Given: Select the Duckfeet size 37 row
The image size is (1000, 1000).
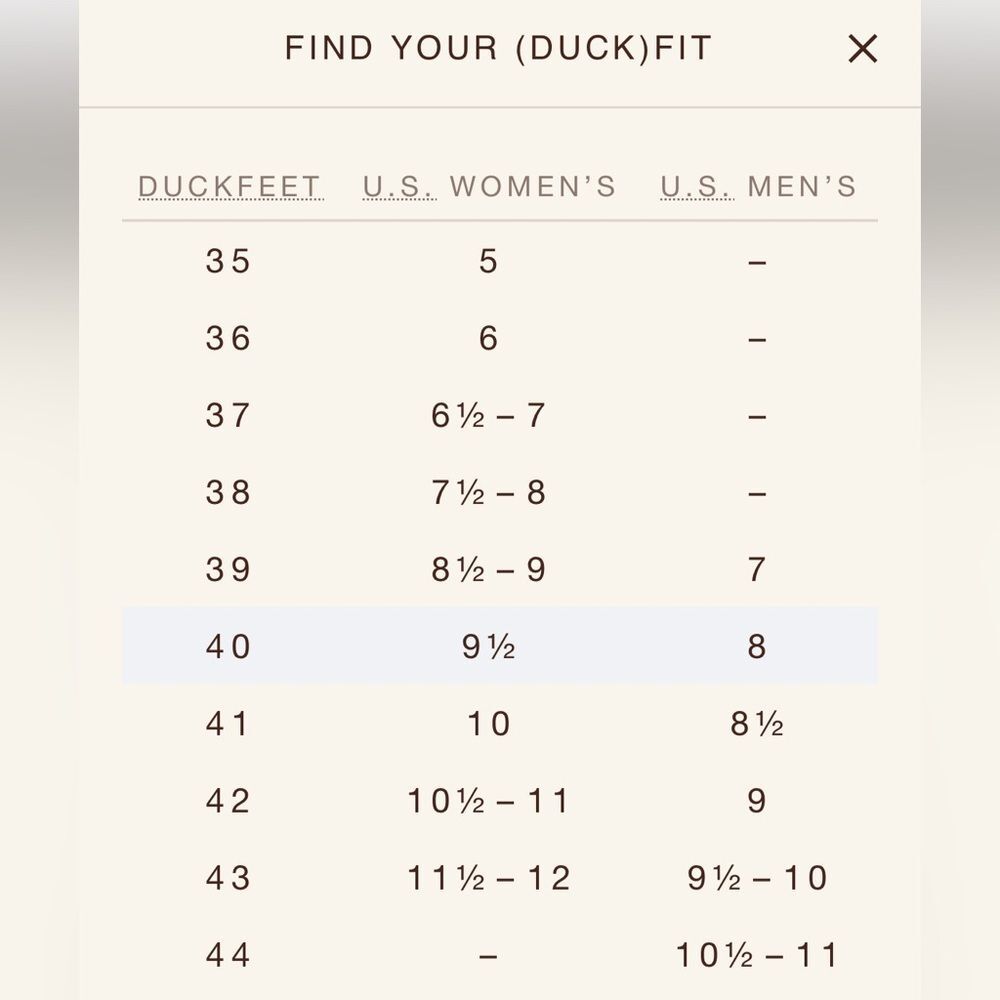Looking at the screenshot, I should 500,415.
